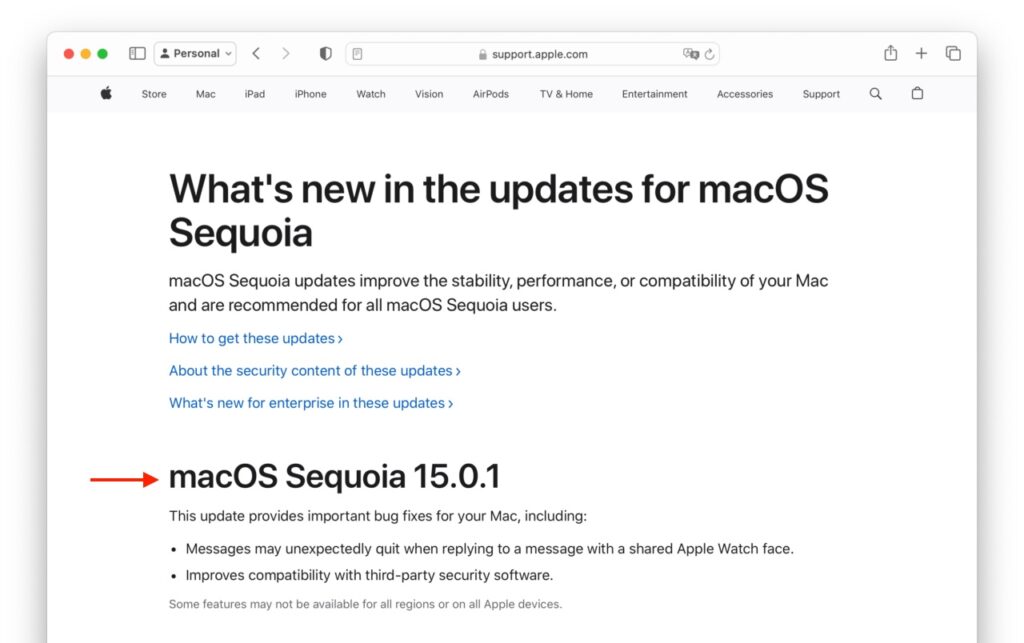Click the Apple logo in the navigation bar
The width and height of the screenshot is (1024, 643).
tap(105, 93)
